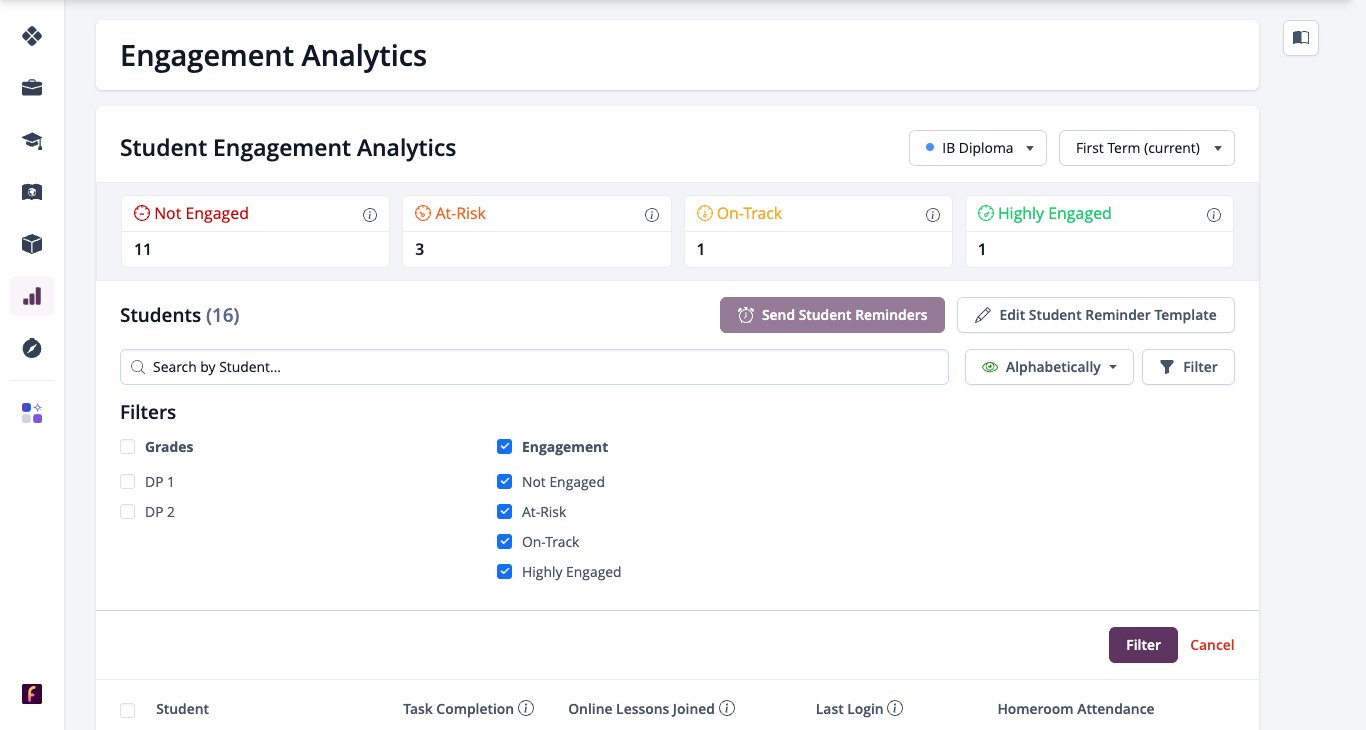This screenshot has width=1366, height=730.
Task: Expand the Alphabetically sort dropdown
Action: coord(1049,367)
